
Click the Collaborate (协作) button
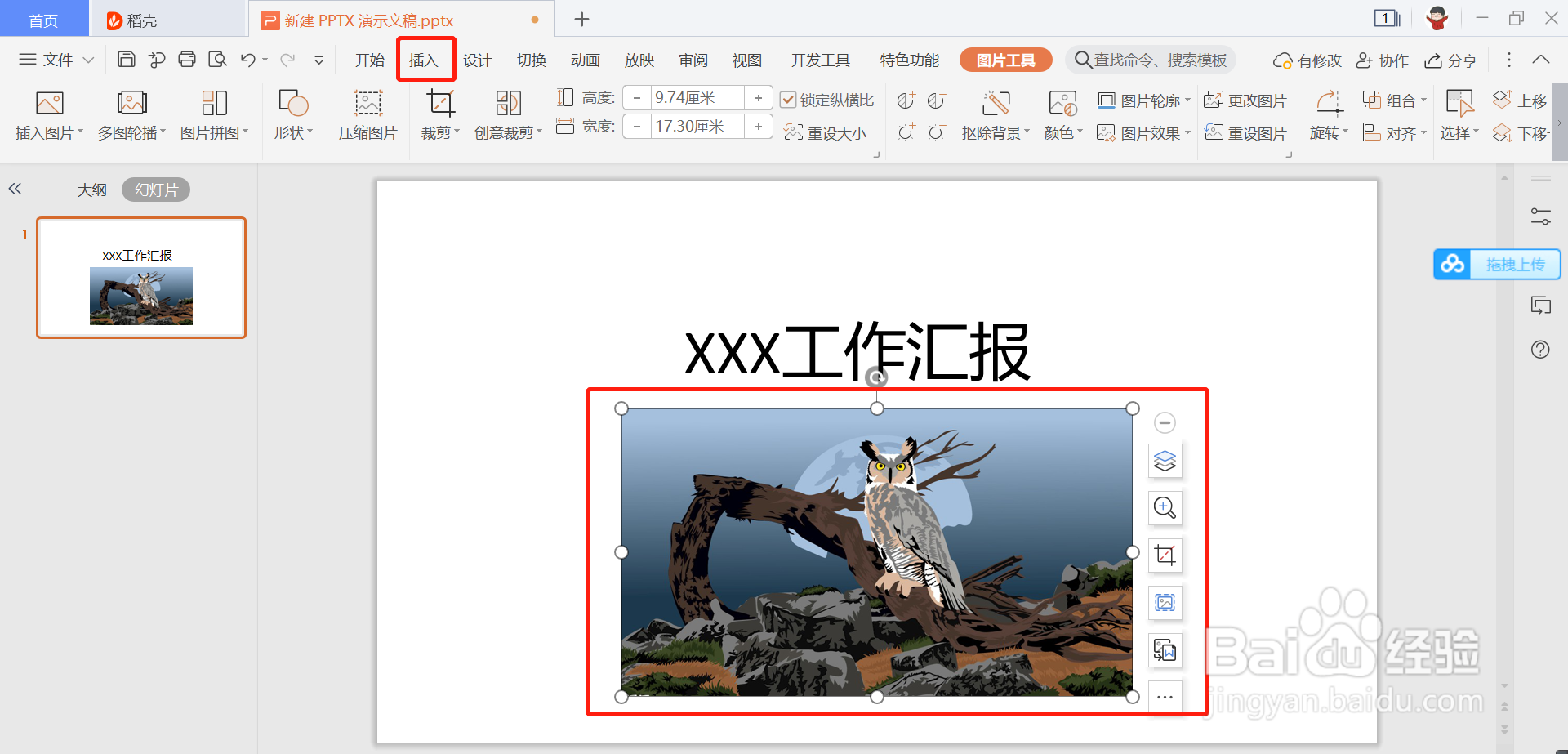1382,60
